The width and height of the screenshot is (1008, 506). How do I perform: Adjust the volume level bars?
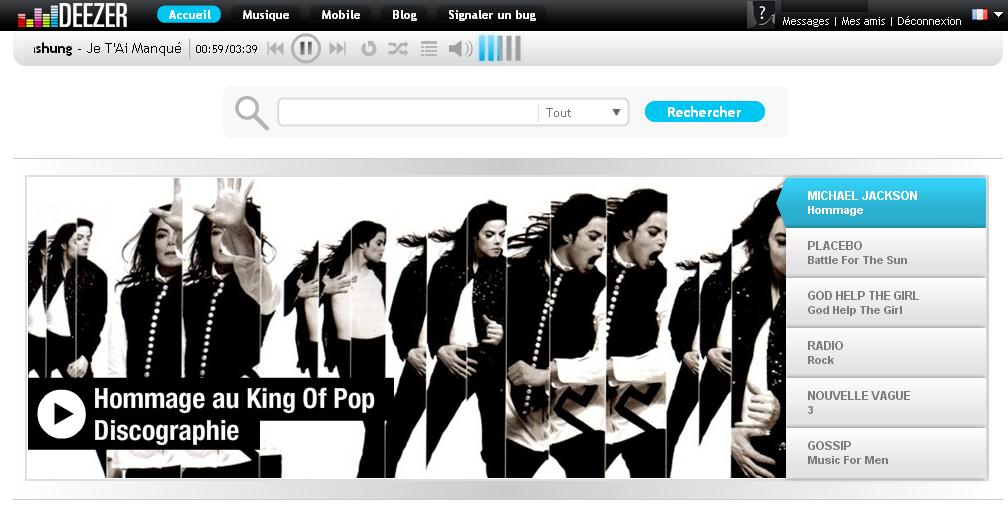500,48
